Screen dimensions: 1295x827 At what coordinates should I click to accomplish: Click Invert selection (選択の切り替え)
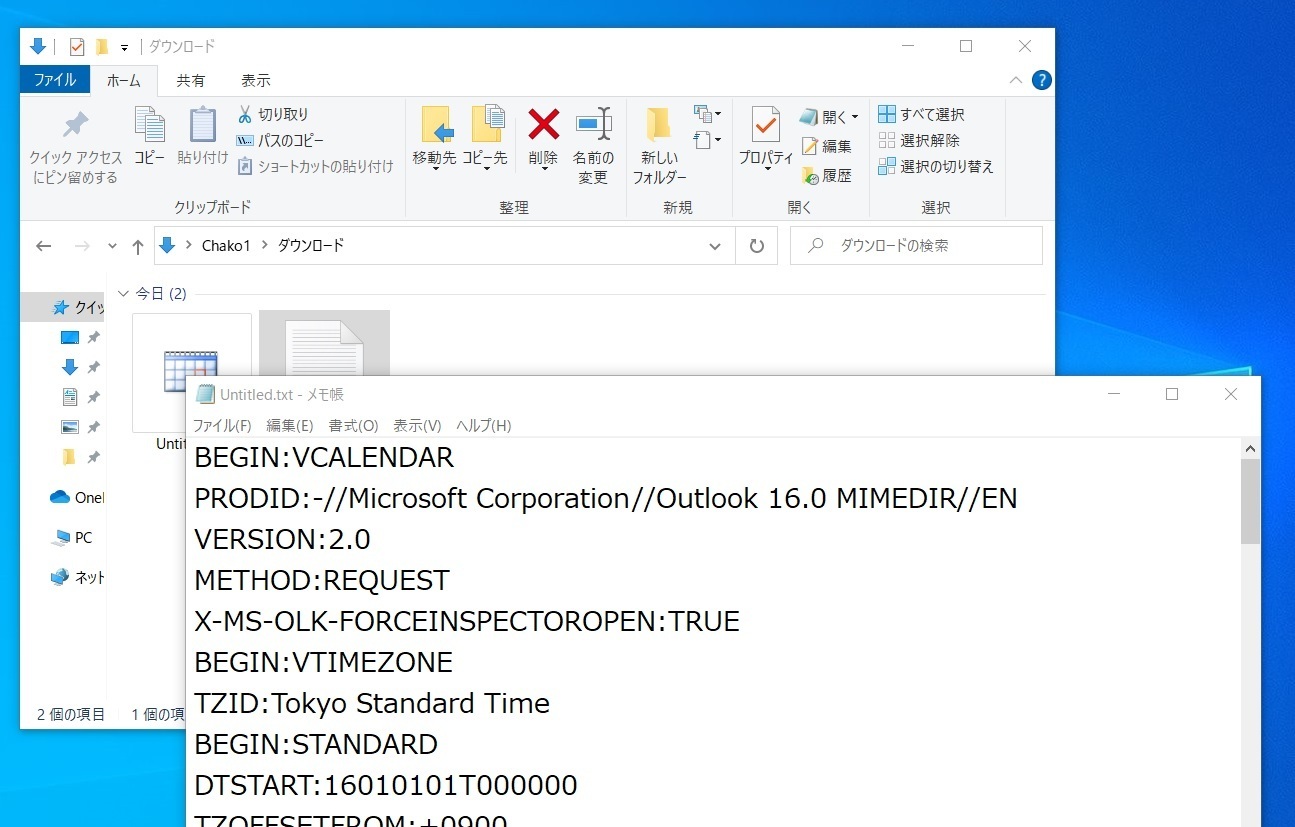935,166
